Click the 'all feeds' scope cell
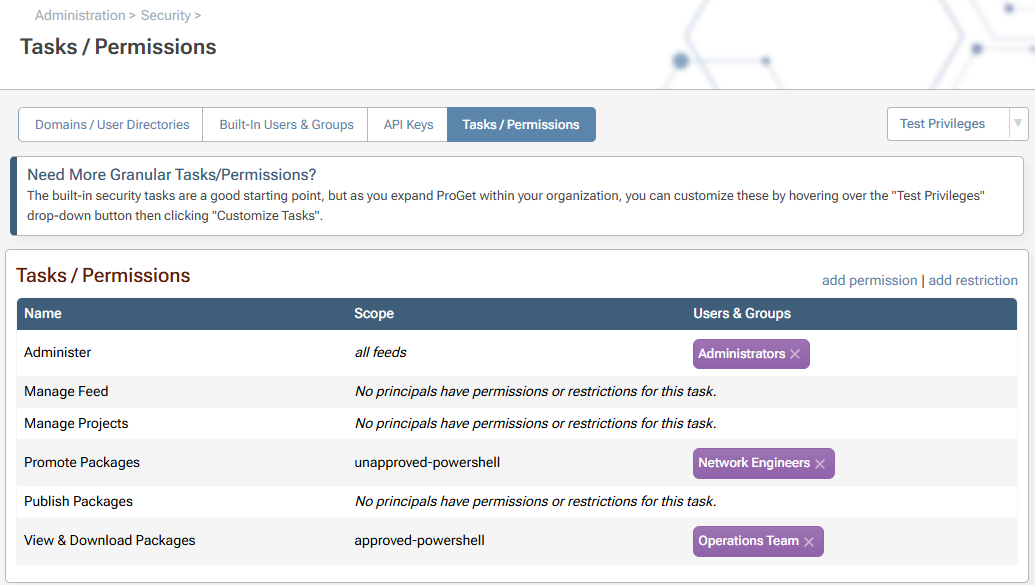Image resolution: width=1035 pixels, height=585 pixels. [380, 352]
